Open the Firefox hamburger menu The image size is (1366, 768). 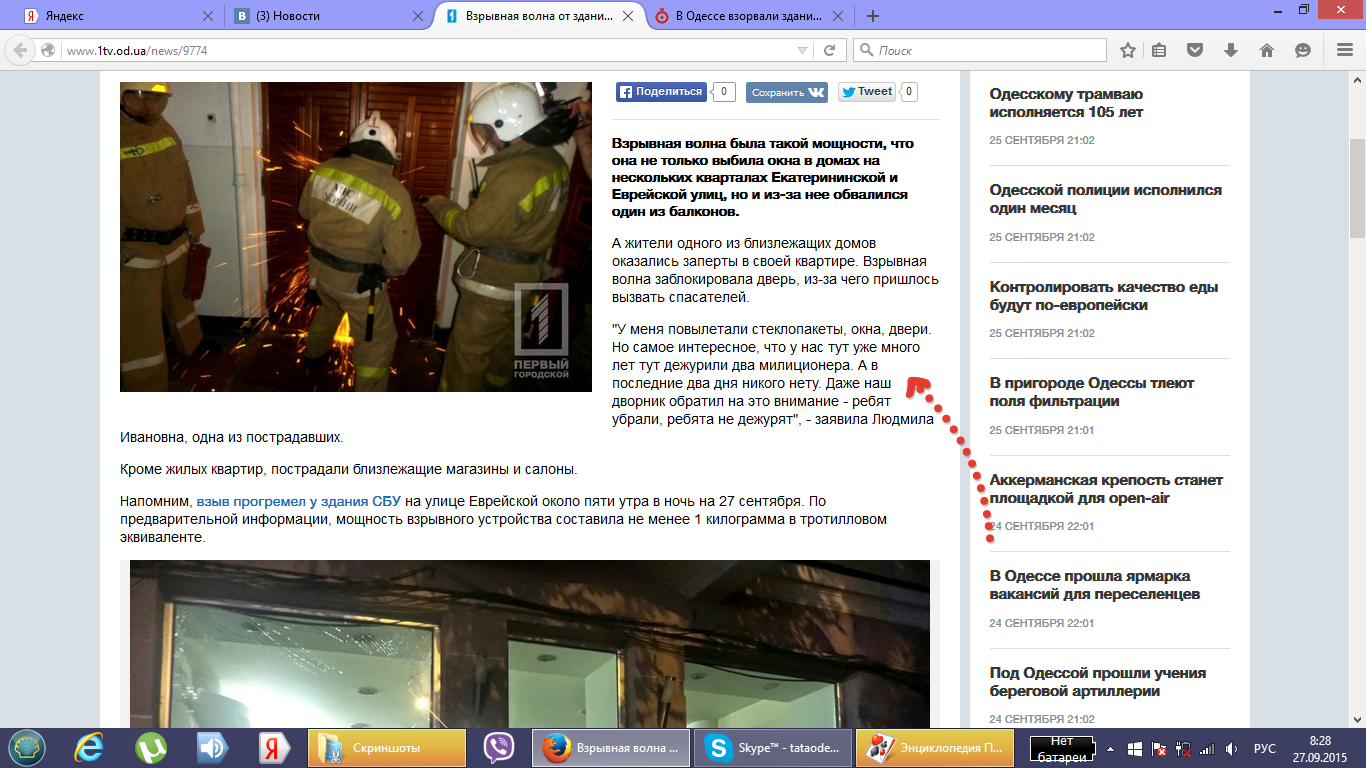pyautogui.click(x=1345, y=51)
